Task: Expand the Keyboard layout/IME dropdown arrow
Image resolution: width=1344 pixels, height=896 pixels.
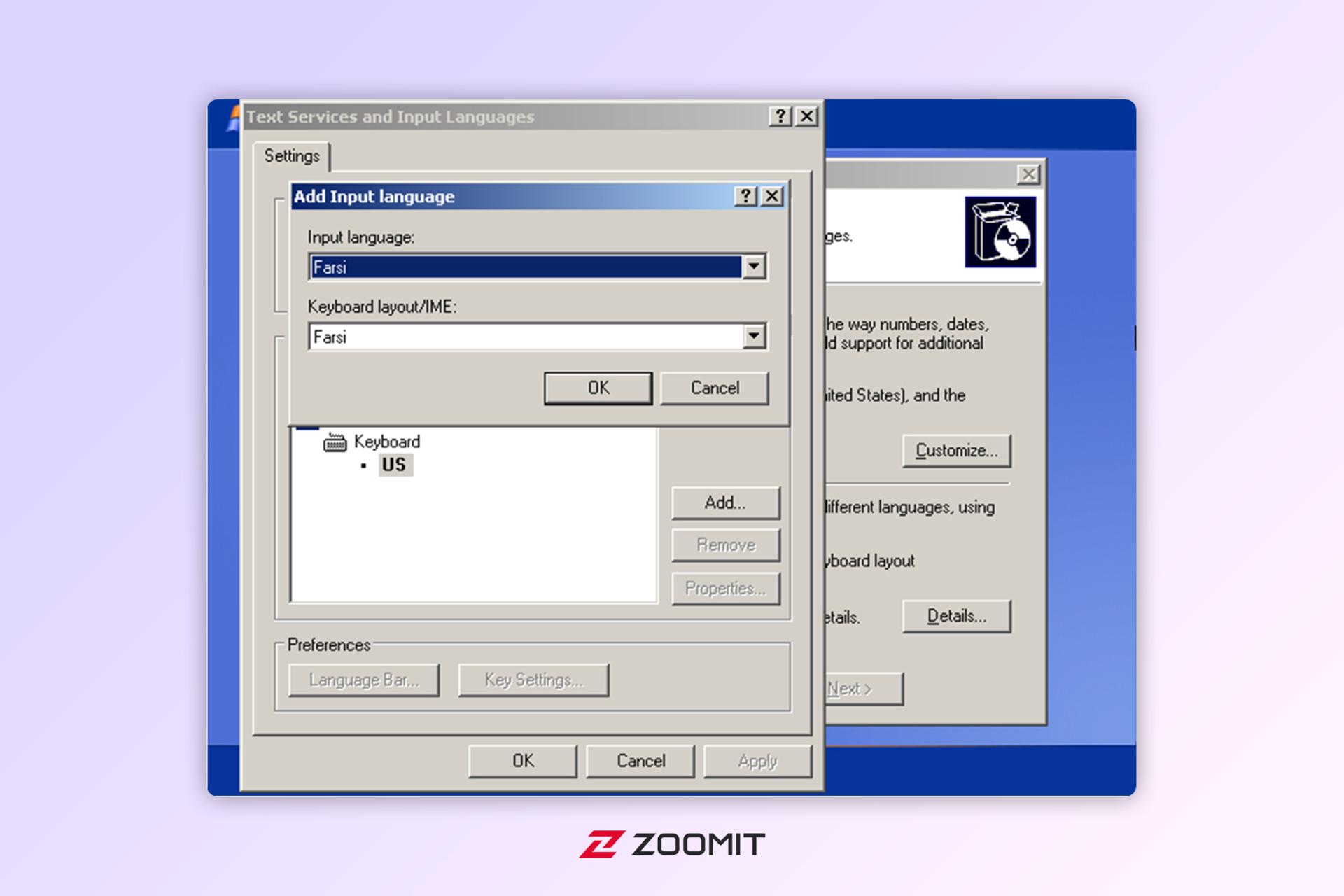Action: tap(754, 337)
